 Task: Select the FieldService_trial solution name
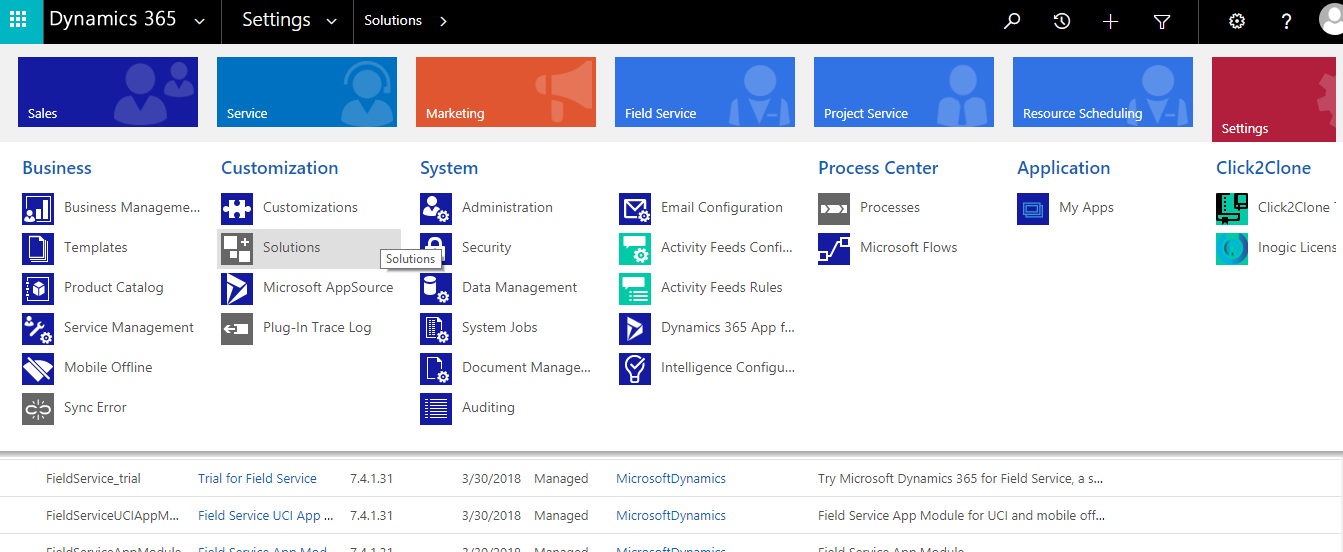93,478
